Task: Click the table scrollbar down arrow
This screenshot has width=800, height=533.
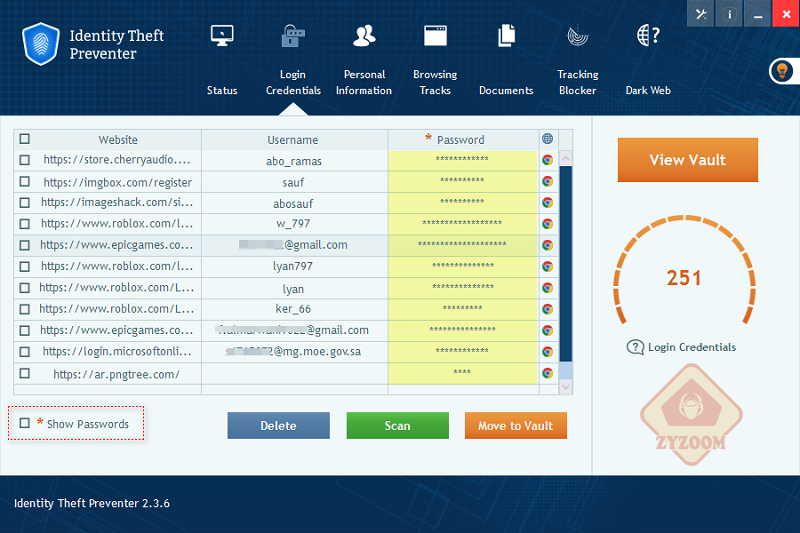Action: tap(566, 387)
